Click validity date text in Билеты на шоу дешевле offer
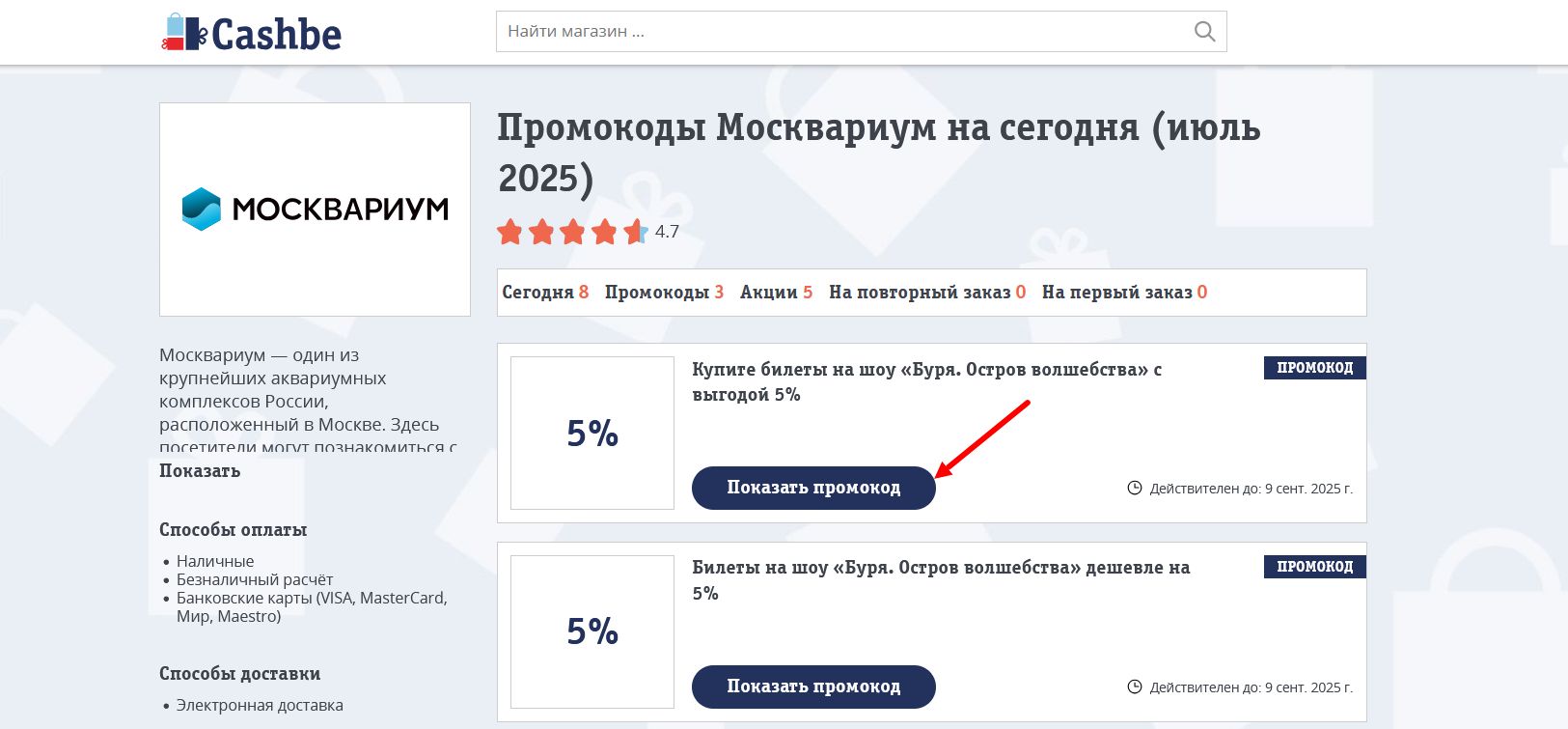Viewport: 1568px width, 729px height. click(x=1252, y=687)
